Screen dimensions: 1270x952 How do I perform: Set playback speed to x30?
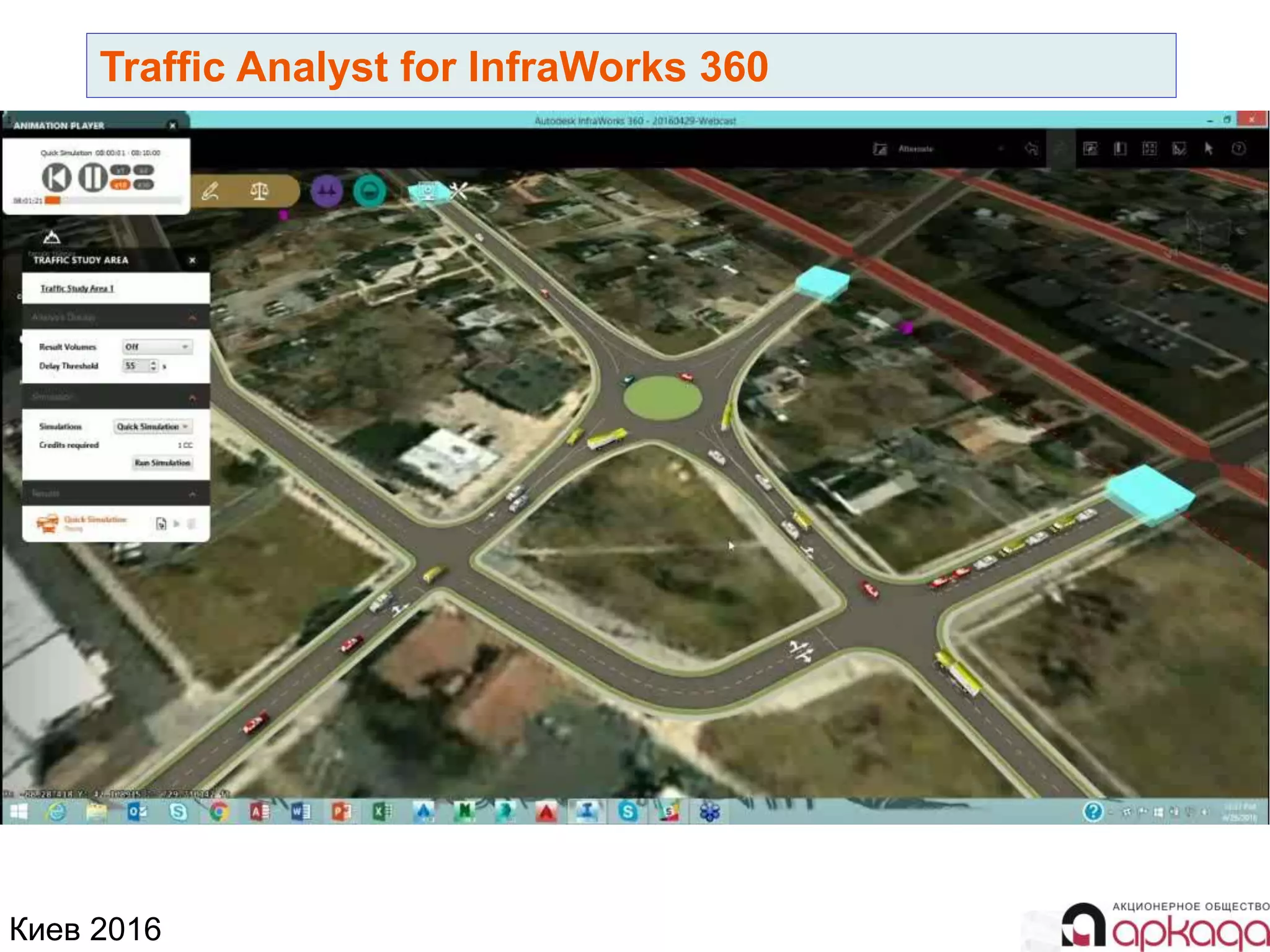144,185
